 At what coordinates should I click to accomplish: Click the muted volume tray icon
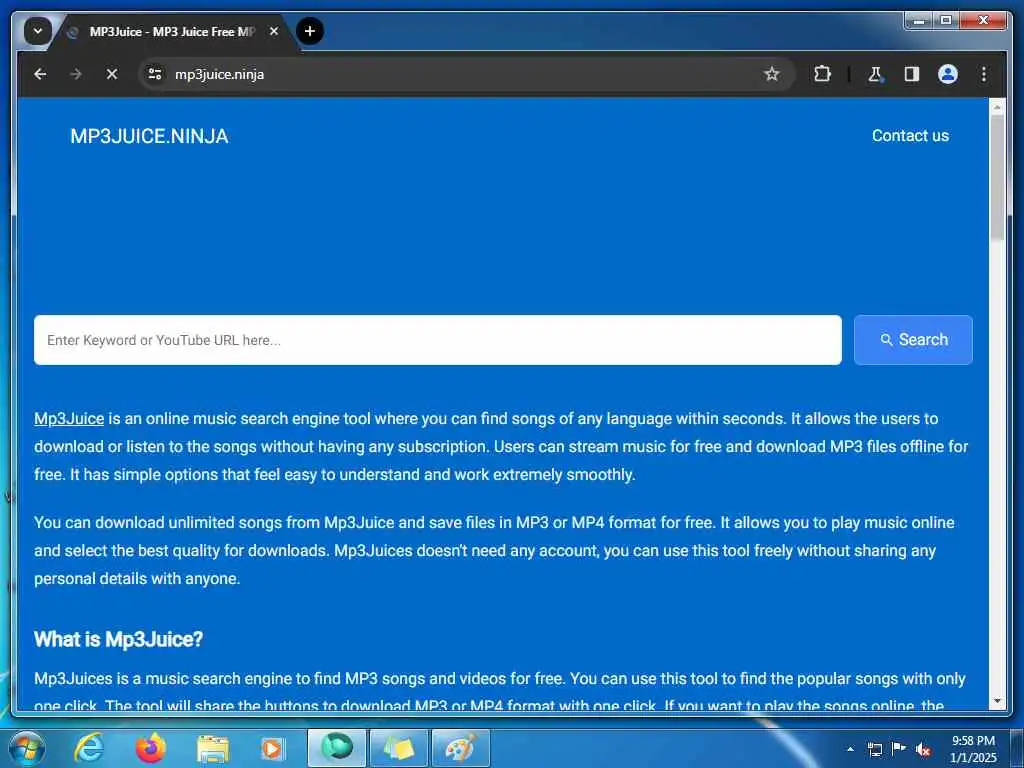[923, 750]
